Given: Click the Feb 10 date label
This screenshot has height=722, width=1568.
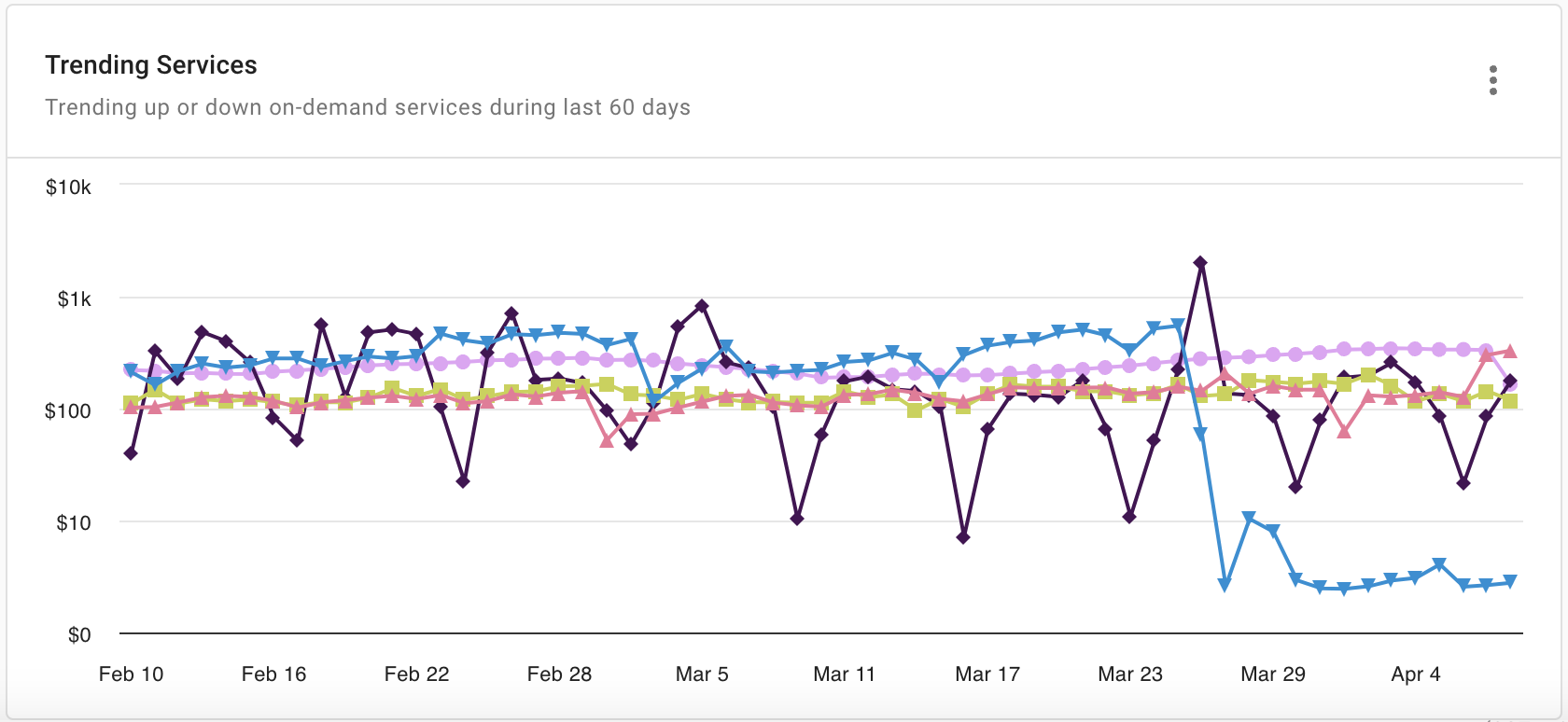Looking at the screenshot, I should [131, 674].
